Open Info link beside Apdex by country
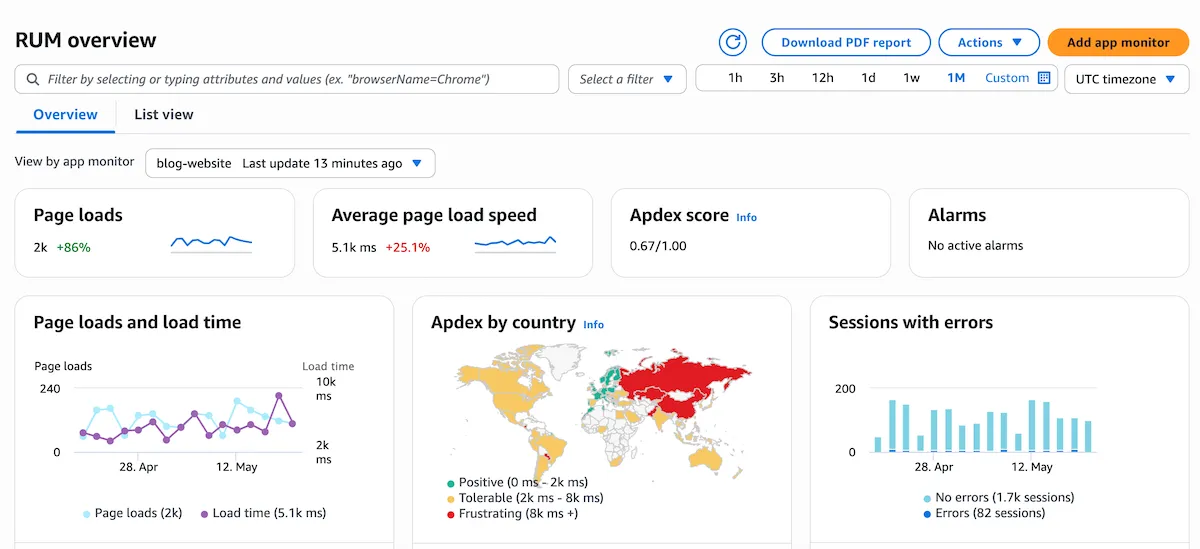Viewport: 1200px width, 549px height. coord(593,324)
